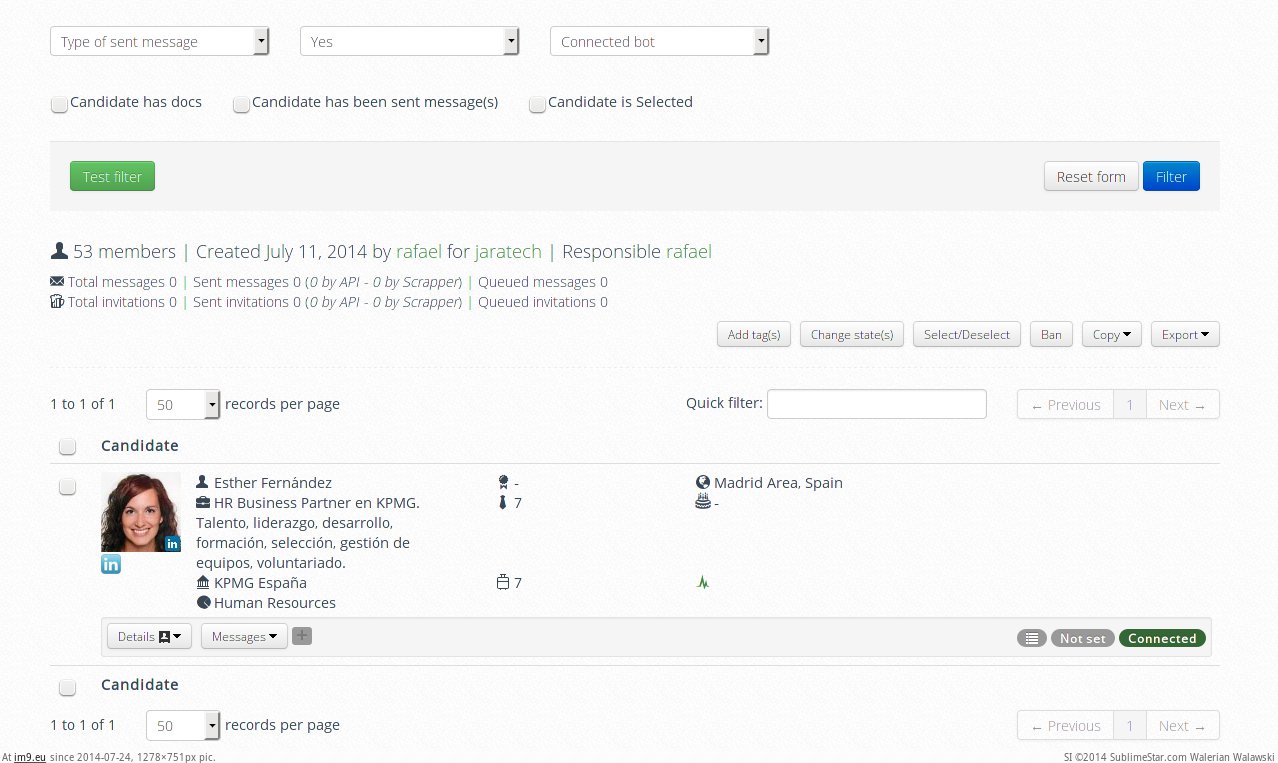Click the LinkedIn icon below the candidate photo

(x=111, y=564)
